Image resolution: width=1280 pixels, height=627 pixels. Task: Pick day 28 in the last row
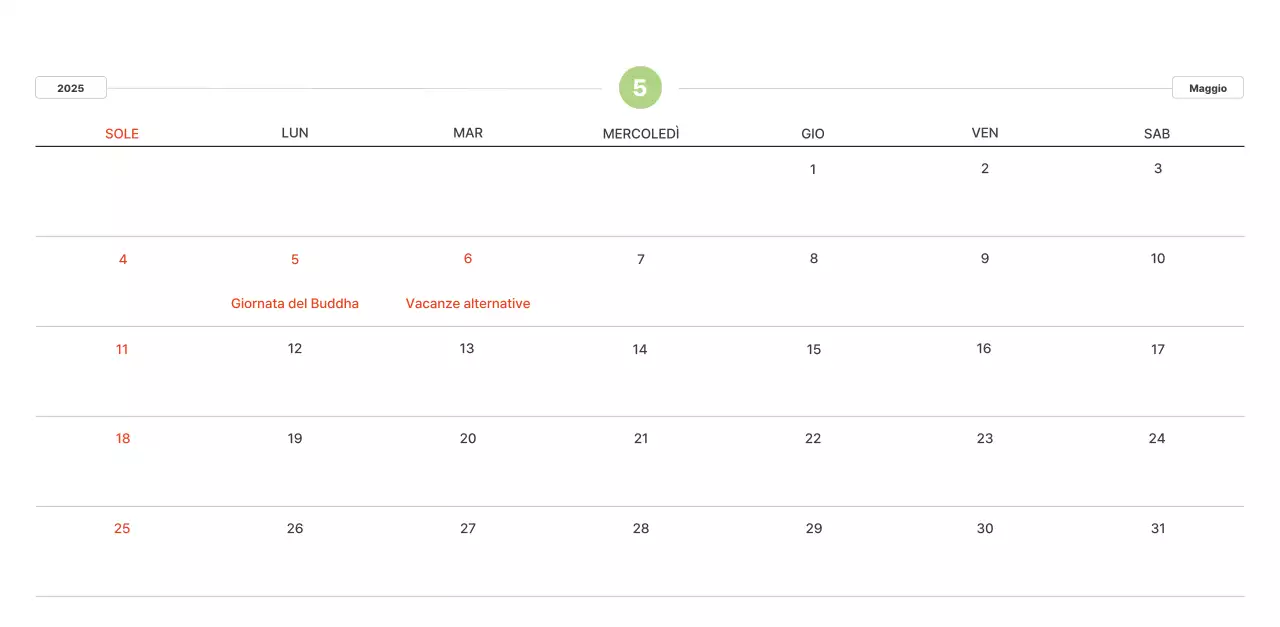pyautogui.click(x=641, y=528)
